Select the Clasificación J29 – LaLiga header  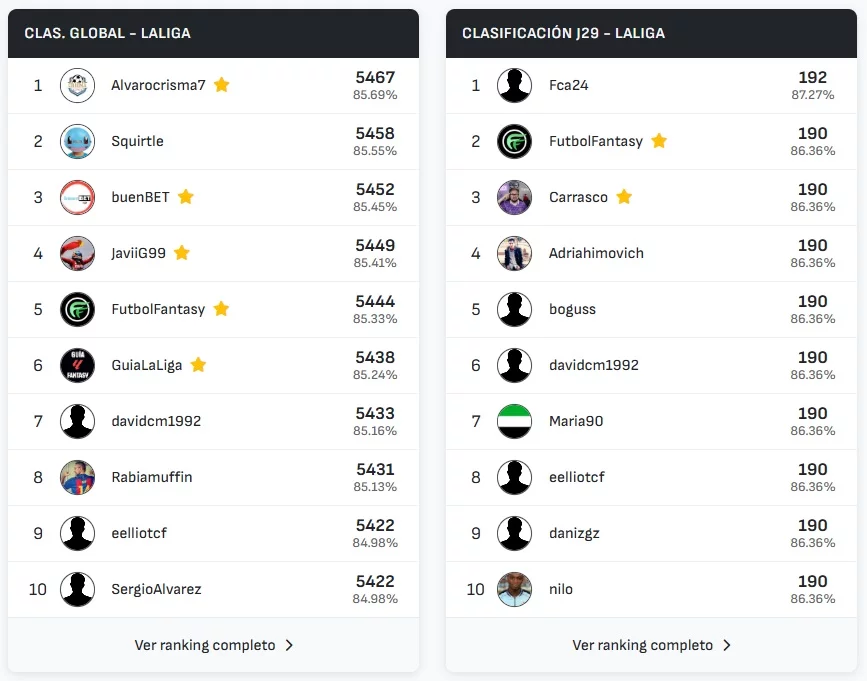[563, 33]
